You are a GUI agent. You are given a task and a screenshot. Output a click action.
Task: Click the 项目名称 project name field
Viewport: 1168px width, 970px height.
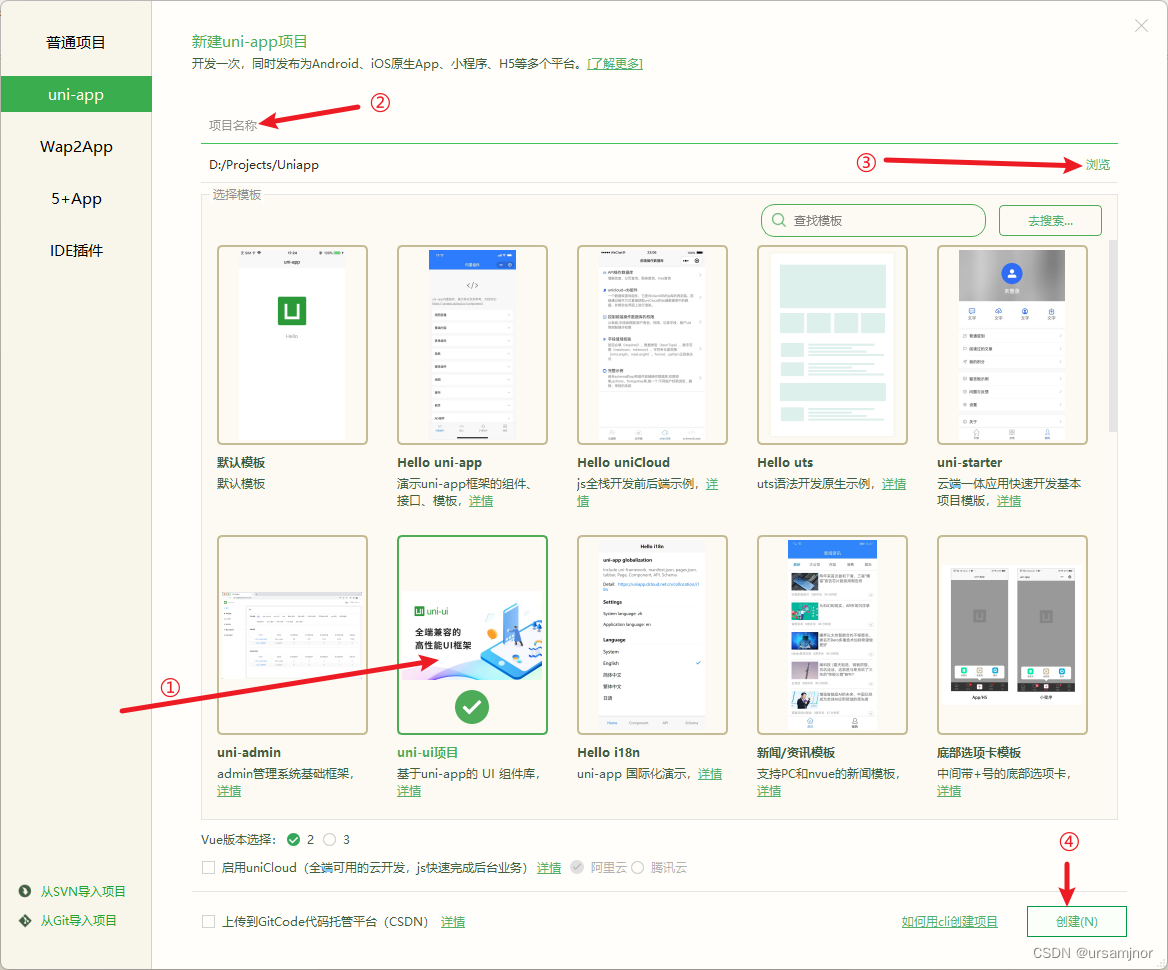tap(659, 126)
